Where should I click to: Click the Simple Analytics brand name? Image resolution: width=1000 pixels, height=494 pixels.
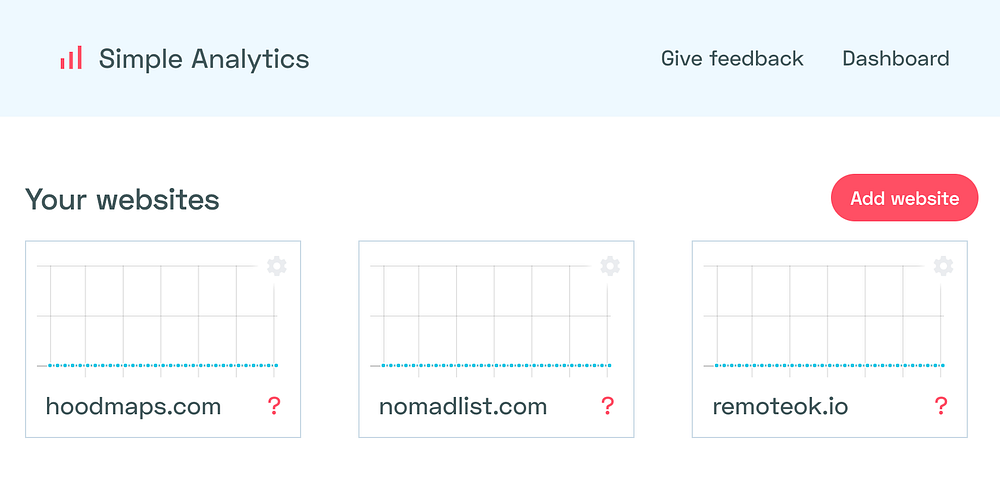point(204,59)
